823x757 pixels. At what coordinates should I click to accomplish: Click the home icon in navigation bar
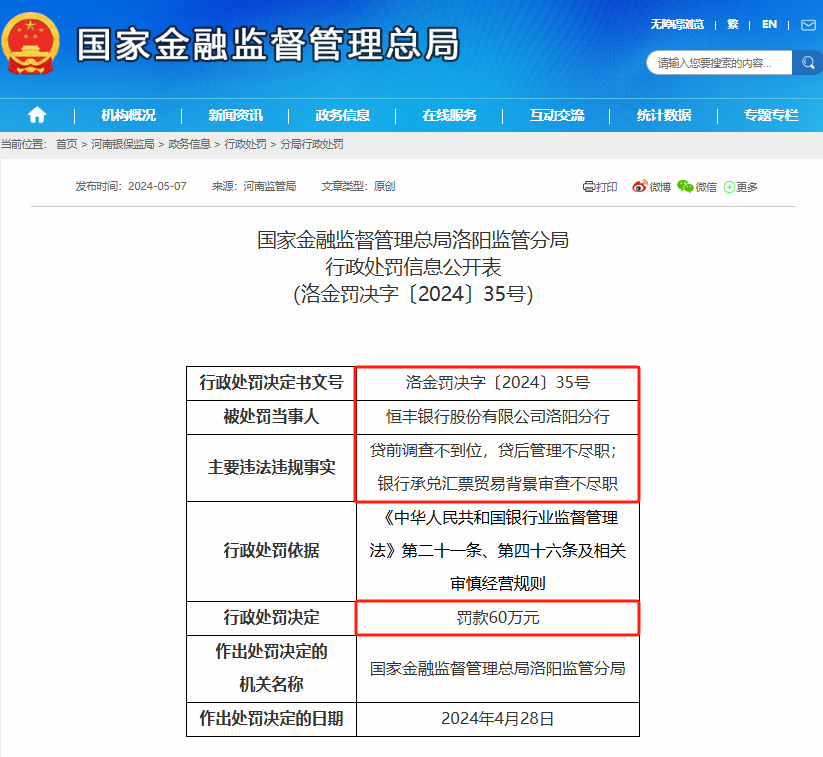(37, 115)
